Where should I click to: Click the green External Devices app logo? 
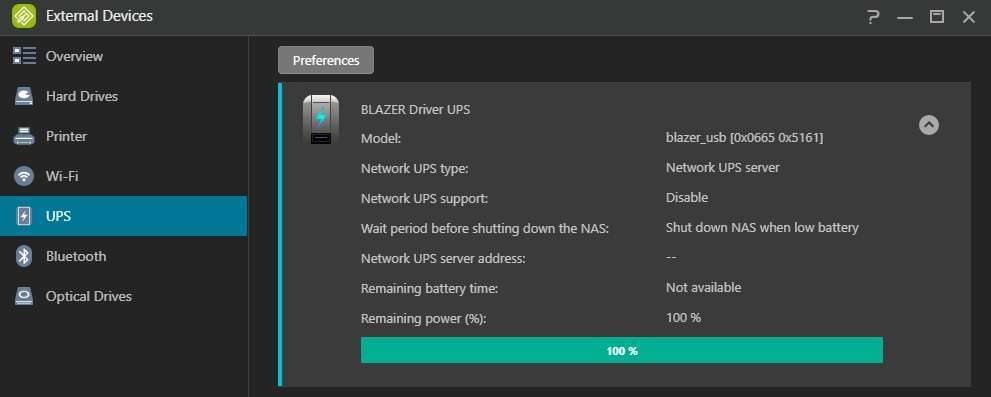click(24, 16)
